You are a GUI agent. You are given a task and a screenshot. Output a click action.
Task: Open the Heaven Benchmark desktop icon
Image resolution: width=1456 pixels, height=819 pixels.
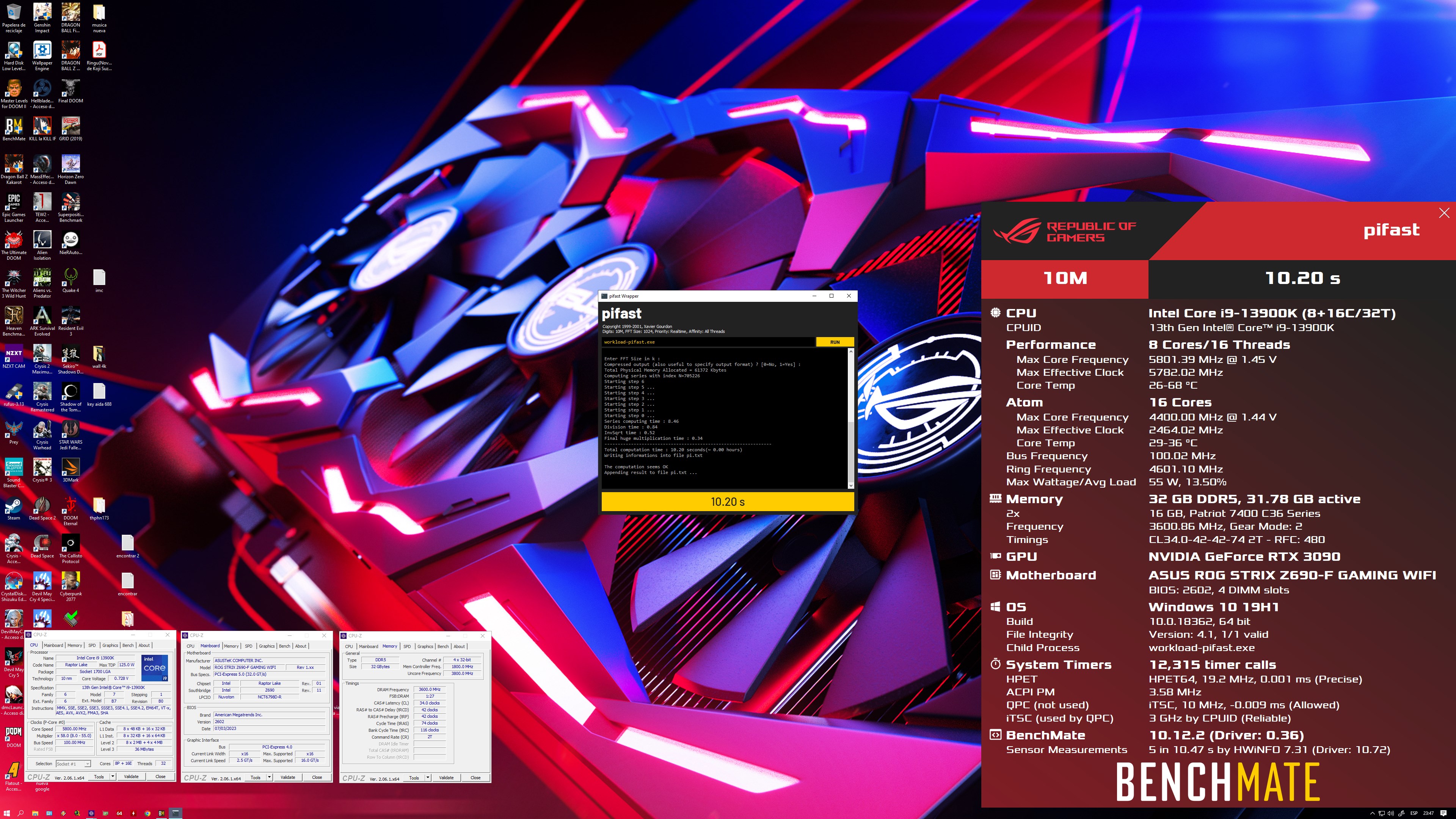pos(14,321)
